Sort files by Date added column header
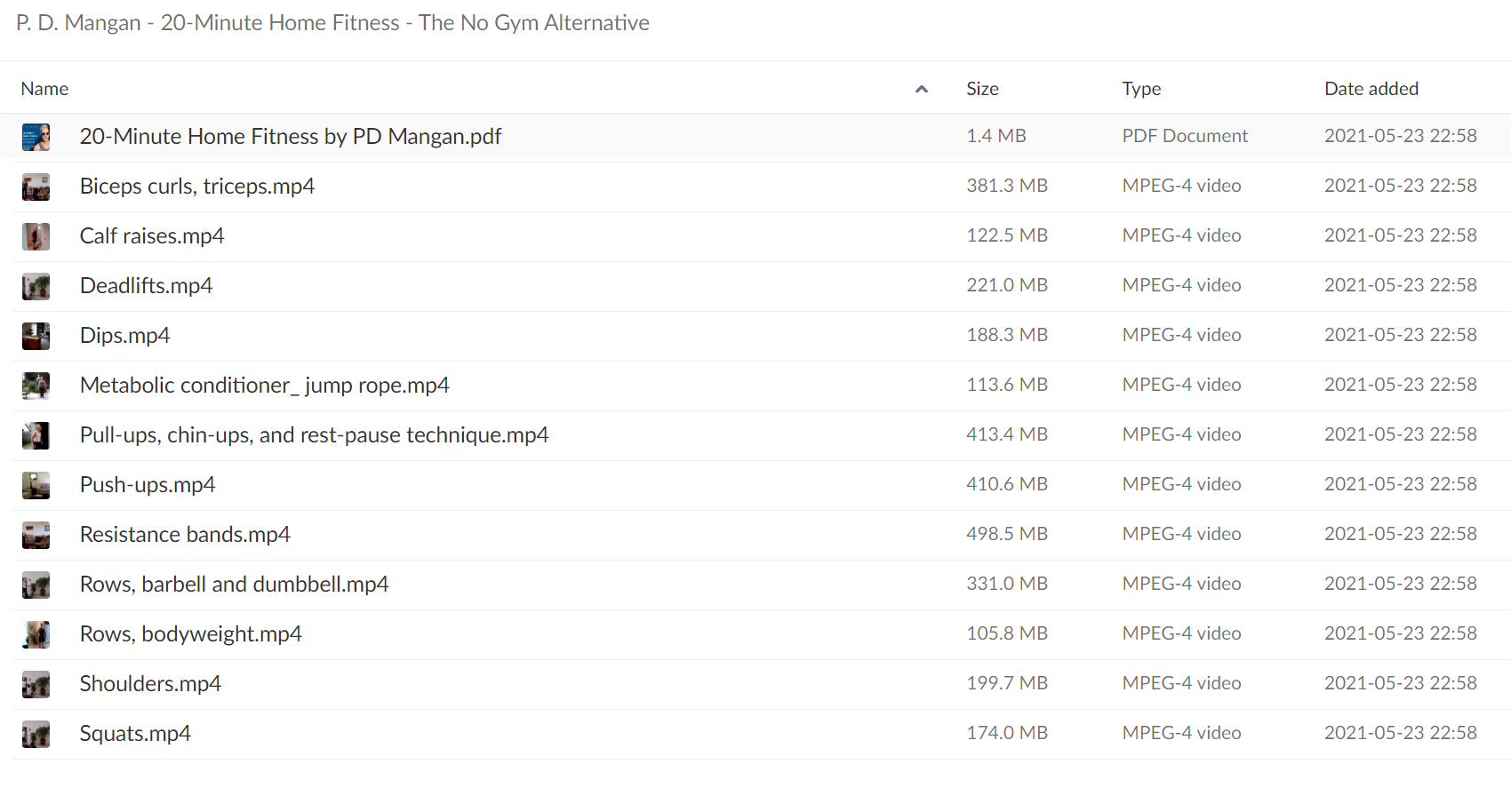 pyautogui.click(x=1371, y=89)
